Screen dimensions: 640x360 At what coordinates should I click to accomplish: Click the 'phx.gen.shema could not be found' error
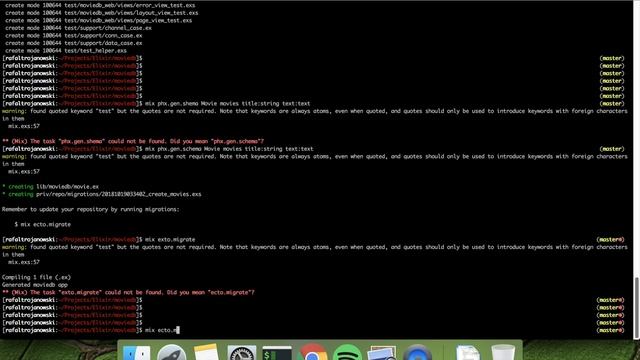133,141
